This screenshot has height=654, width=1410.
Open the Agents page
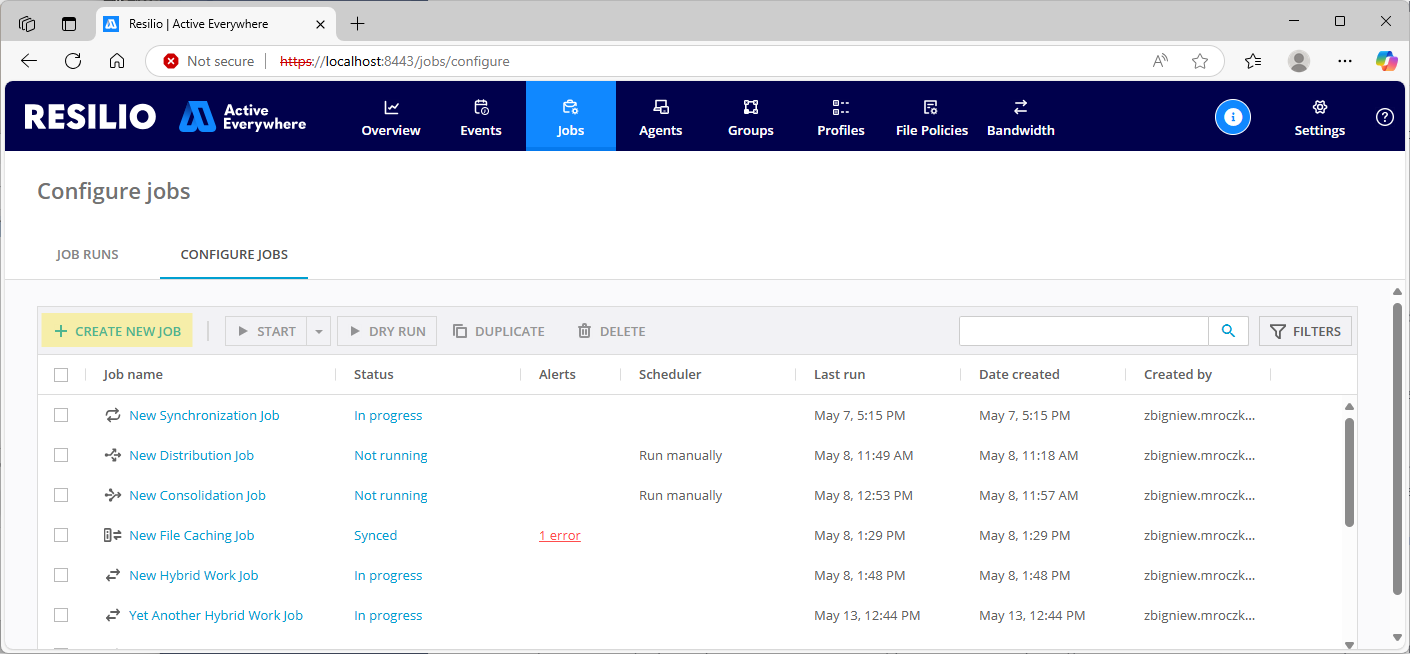pos(660,117)
